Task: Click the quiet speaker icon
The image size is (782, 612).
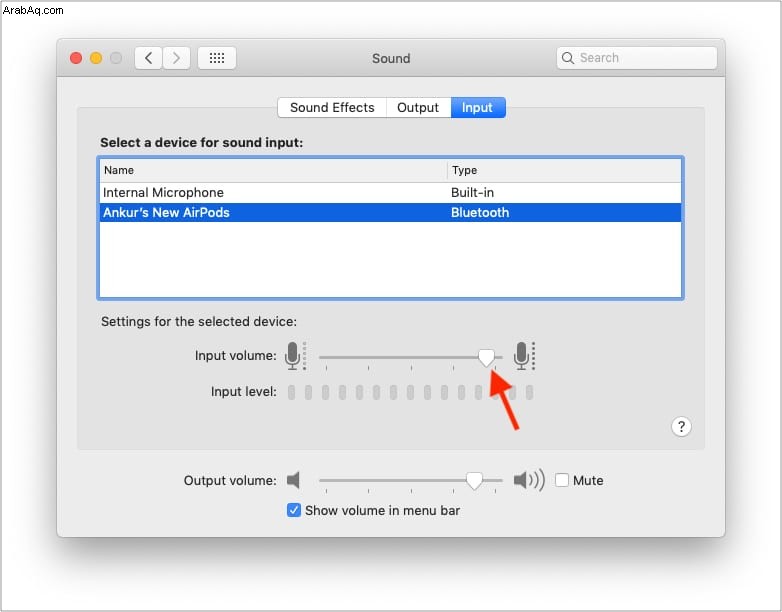Action: (x=293, y=480)
